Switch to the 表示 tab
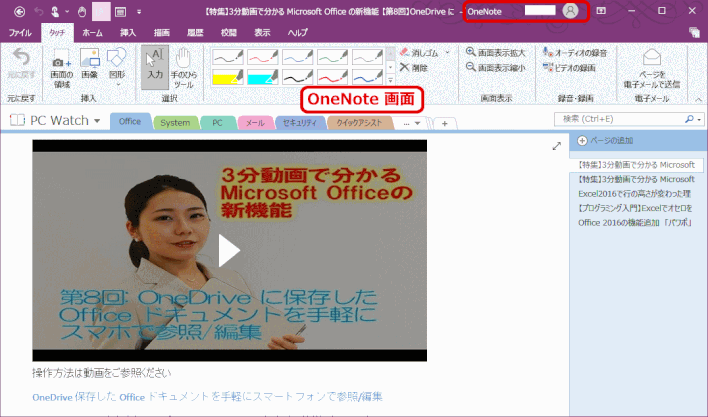Image resolution: width=708 pixels, height=417 pixels. tap(262, 32)
